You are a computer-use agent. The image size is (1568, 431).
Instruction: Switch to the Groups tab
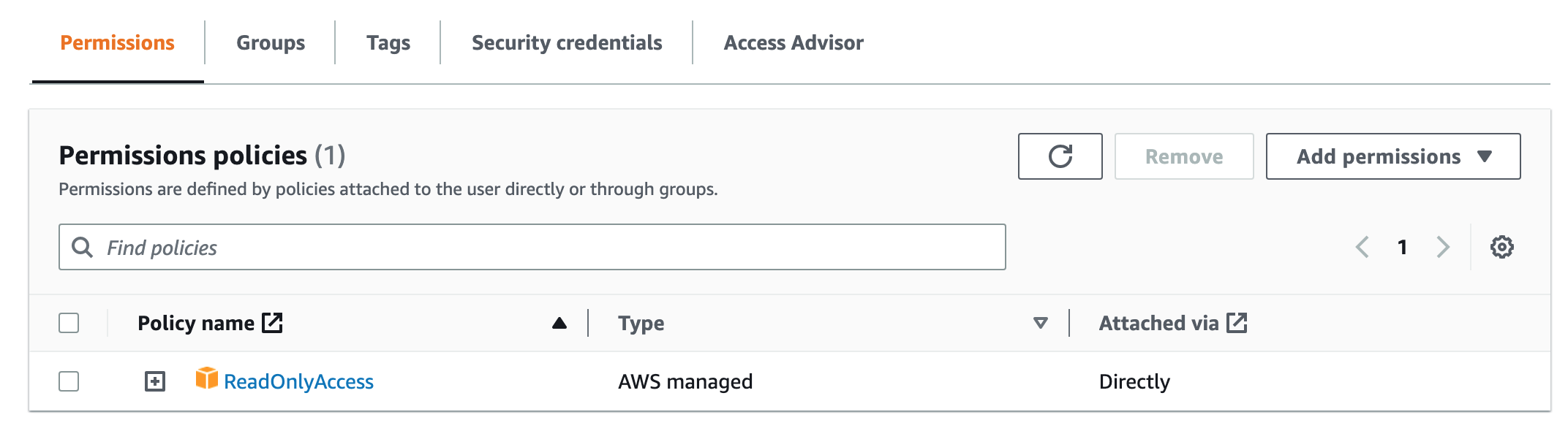pyautogui.click(x=271, y=42)
